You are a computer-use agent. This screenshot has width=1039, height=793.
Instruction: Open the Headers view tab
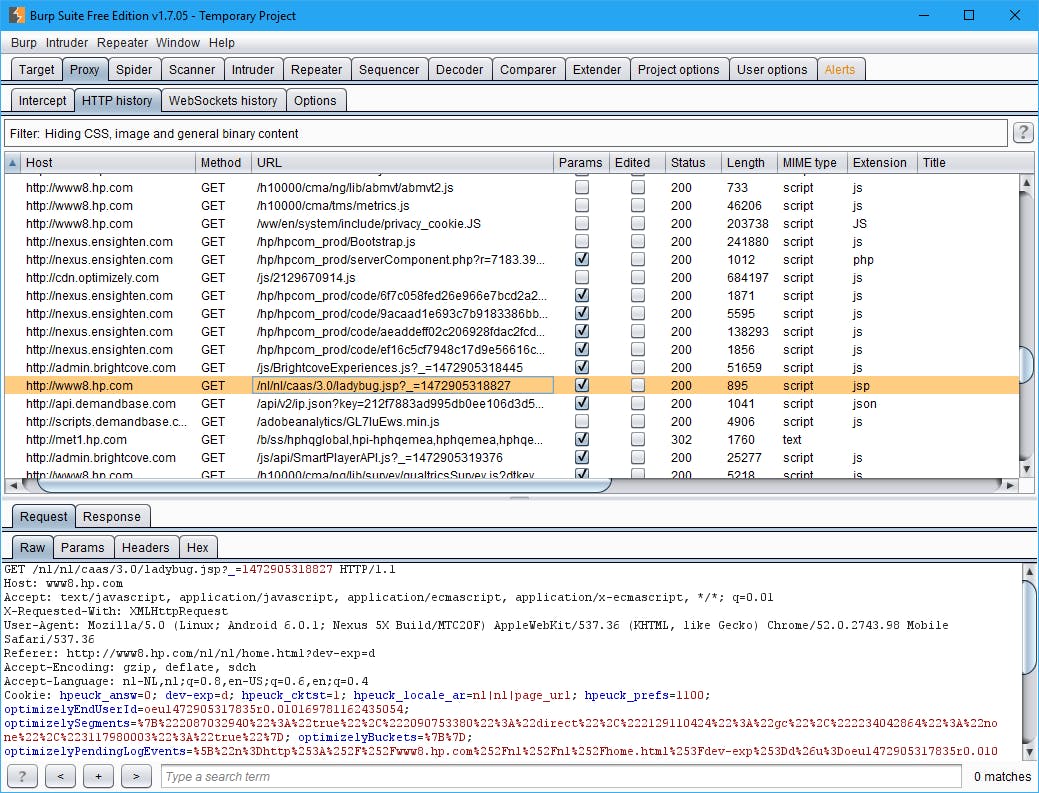(145, 547)
